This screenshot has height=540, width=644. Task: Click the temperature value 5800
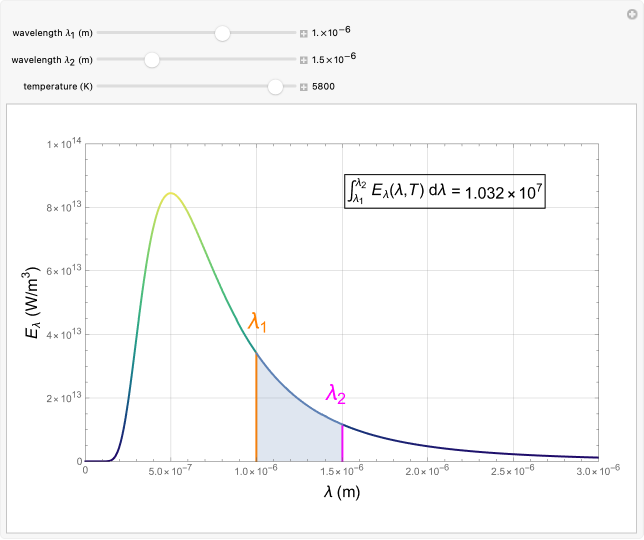pyautogui.click(x=325, y=87)
